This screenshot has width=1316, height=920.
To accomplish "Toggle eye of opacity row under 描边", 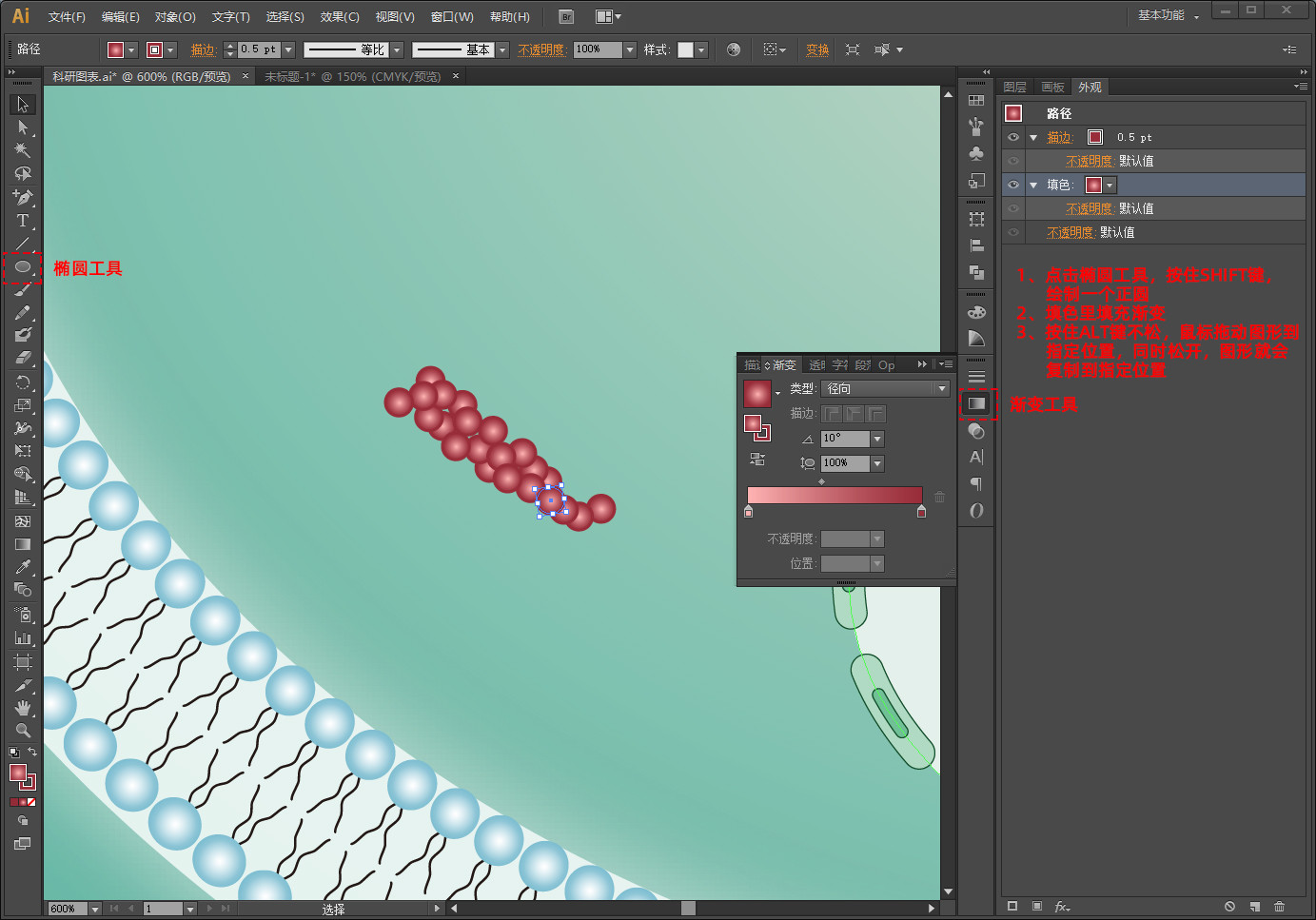I will click(x=1013, y=161).
